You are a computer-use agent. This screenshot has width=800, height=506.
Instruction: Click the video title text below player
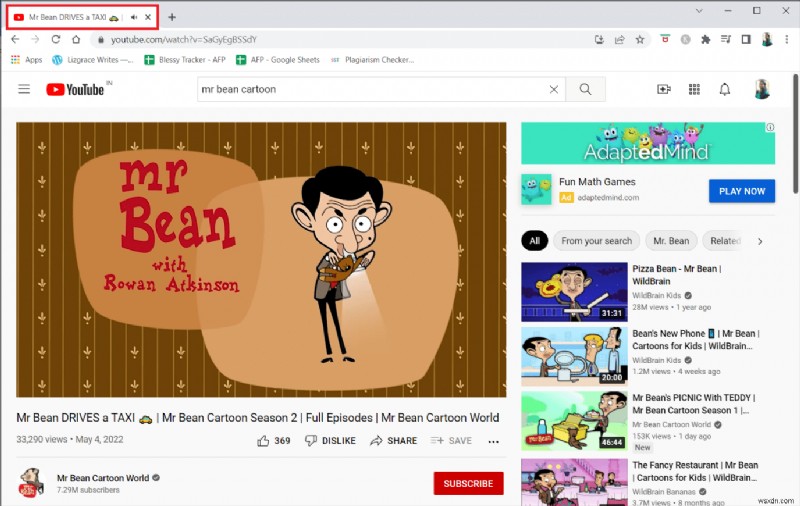(x=258, y=418)
